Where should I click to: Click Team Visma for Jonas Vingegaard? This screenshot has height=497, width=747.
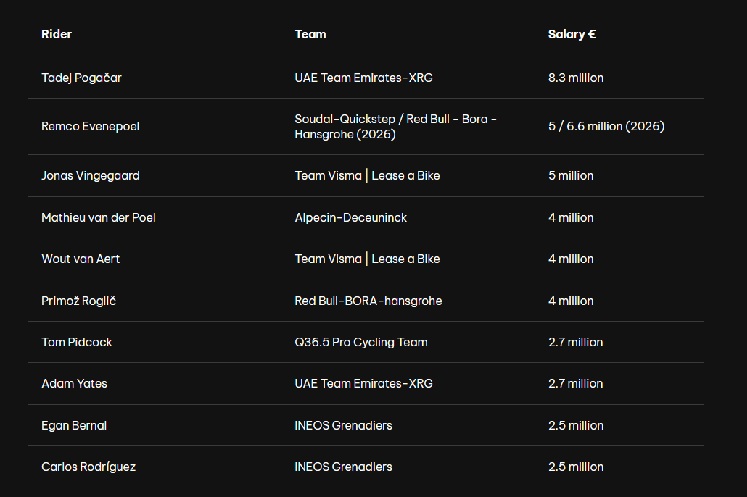(x=367, y=176)
